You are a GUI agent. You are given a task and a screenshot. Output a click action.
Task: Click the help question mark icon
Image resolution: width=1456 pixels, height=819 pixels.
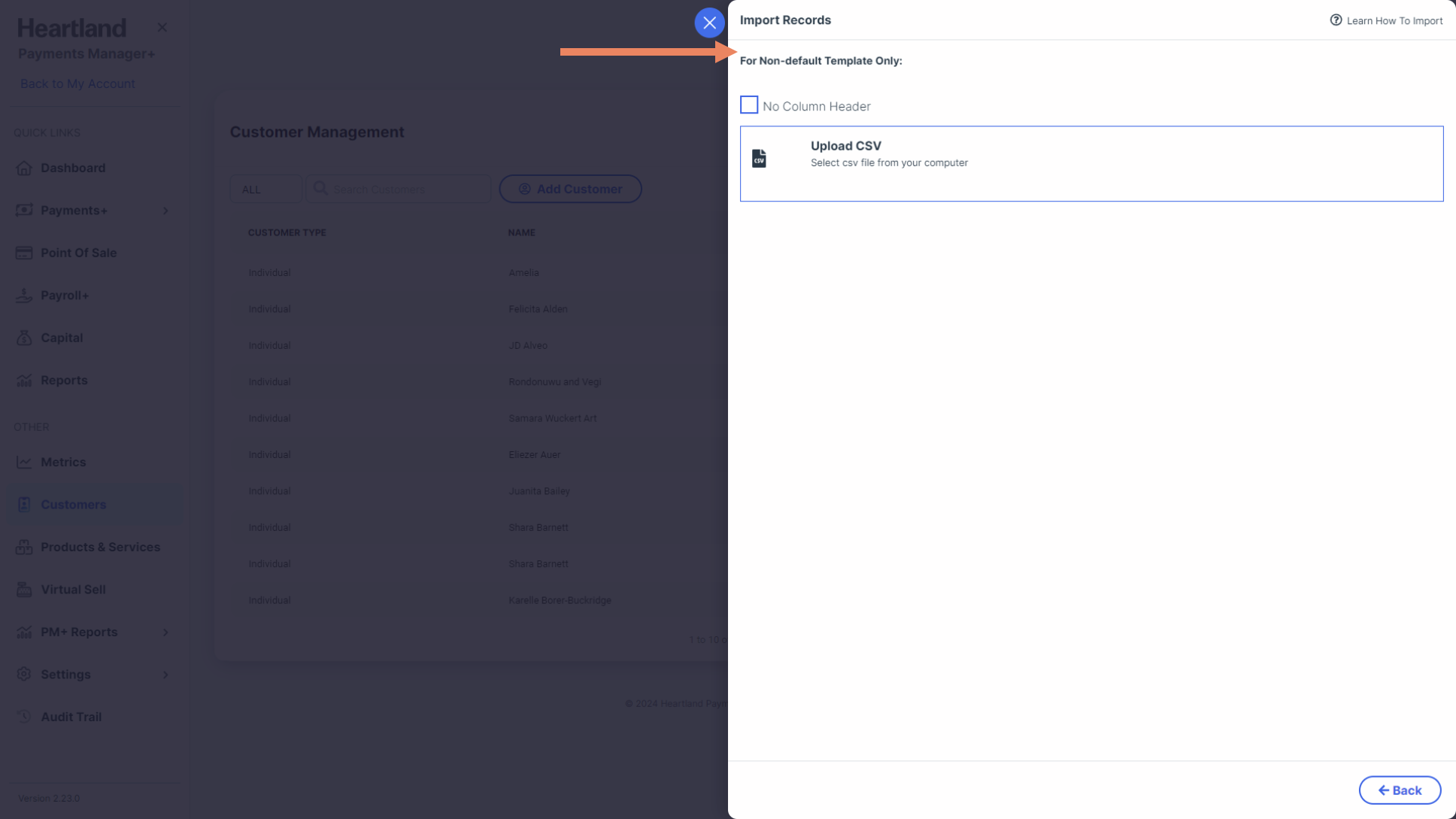(x=1336, y=20)
